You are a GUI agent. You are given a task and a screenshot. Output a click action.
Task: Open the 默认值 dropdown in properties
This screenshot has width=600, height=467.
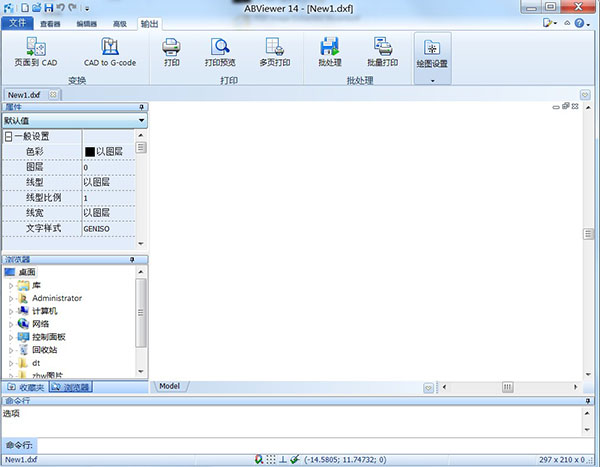click(x=141, y=120)
